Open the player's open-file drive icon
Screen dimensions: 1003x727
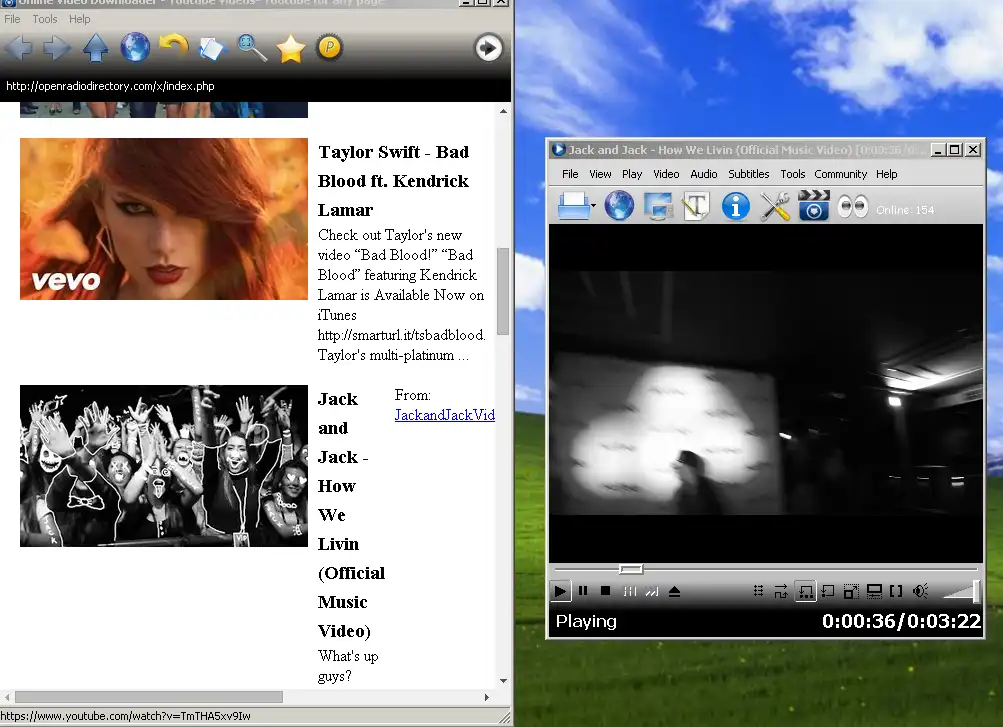573,206
